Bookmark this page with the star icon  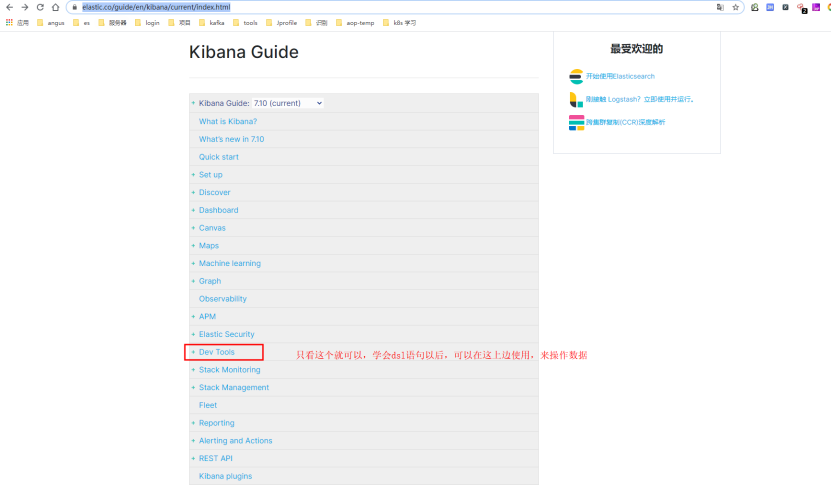[x=736, y=7]
